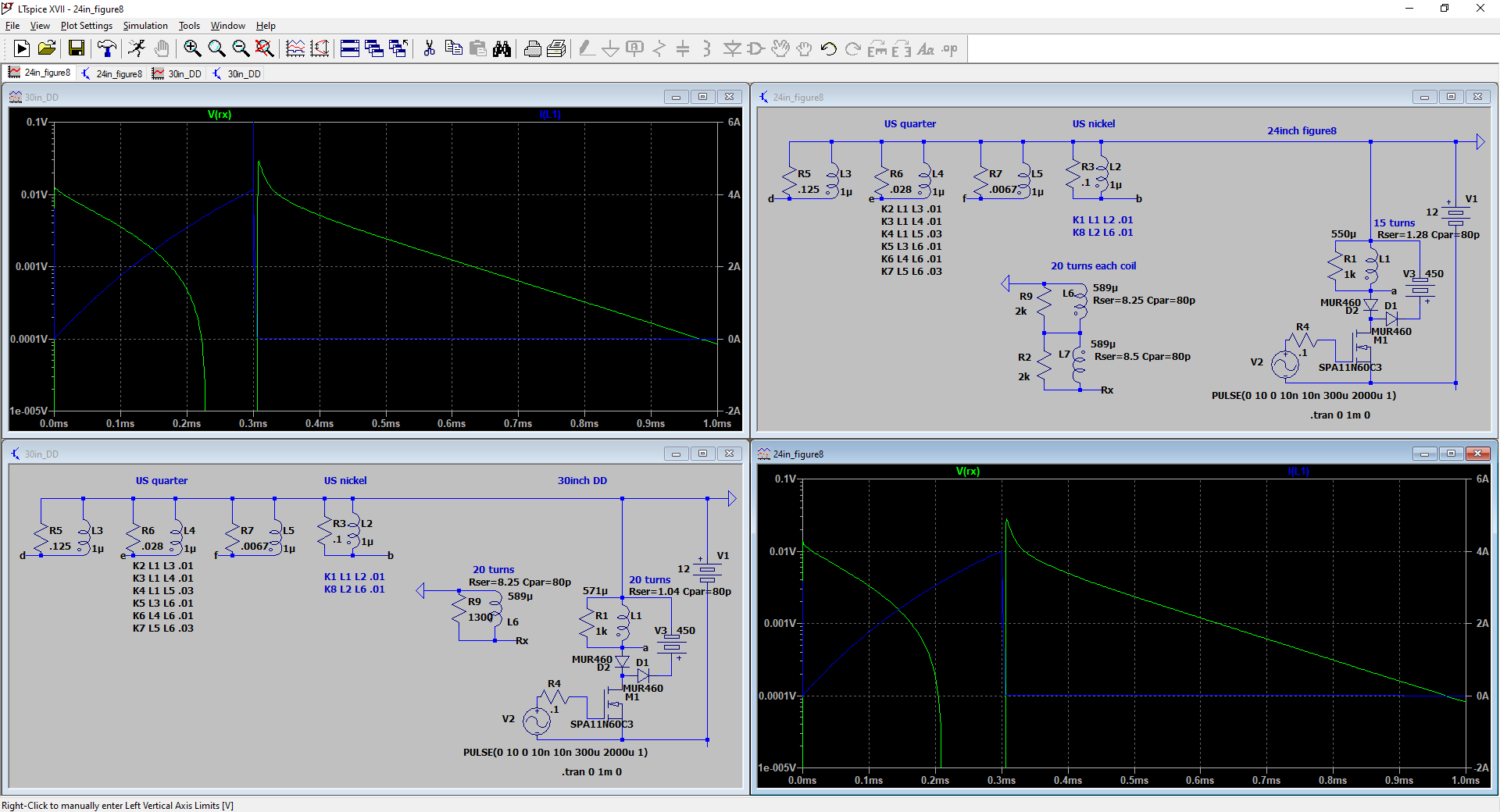Click the Zoom to rectangle magnifier icon
Image resolution: width=1500 pixels, height=812 pixels.
click(192, 49)
